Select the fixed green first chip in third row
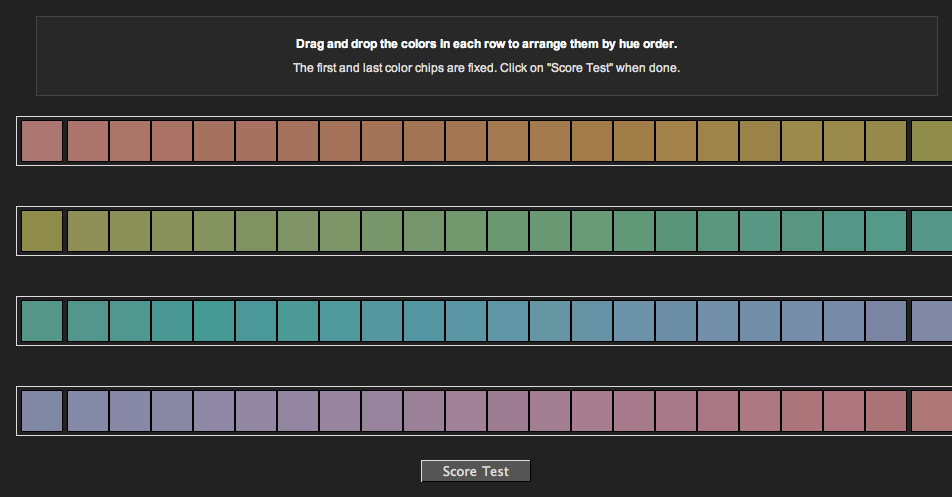Screen dimensions: 952x497 click(42, 320)
